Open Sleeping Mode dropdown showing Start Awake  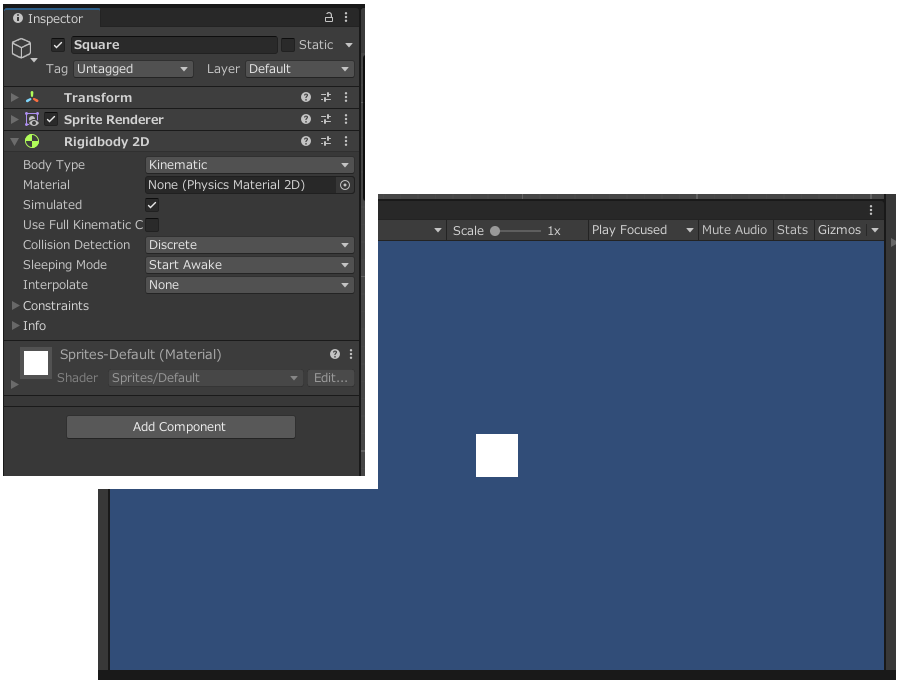[250, 265]
